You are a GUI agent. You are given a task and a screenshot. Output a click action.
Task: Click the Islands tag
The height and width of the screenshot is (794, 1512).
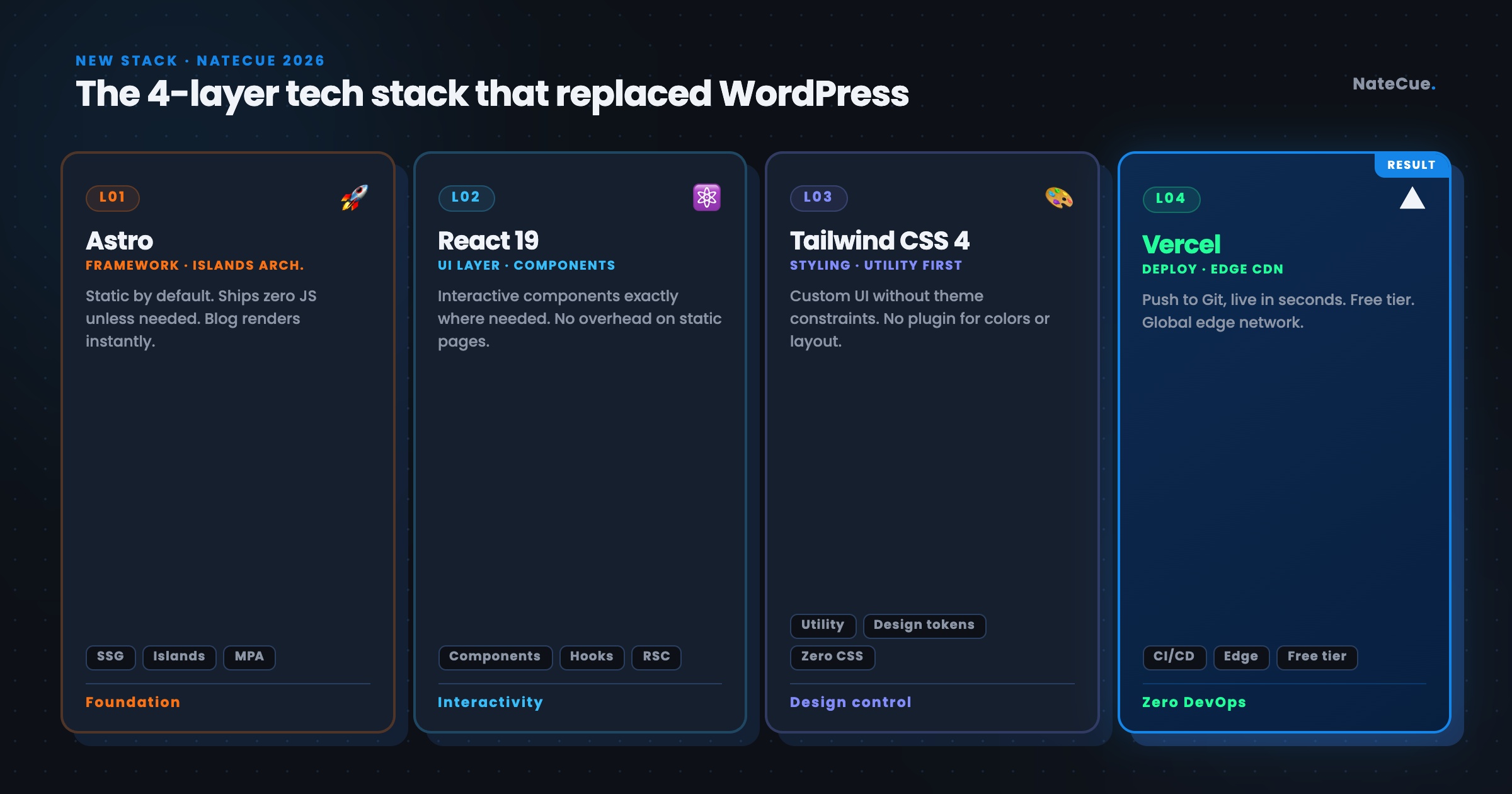tap(180, 657)
